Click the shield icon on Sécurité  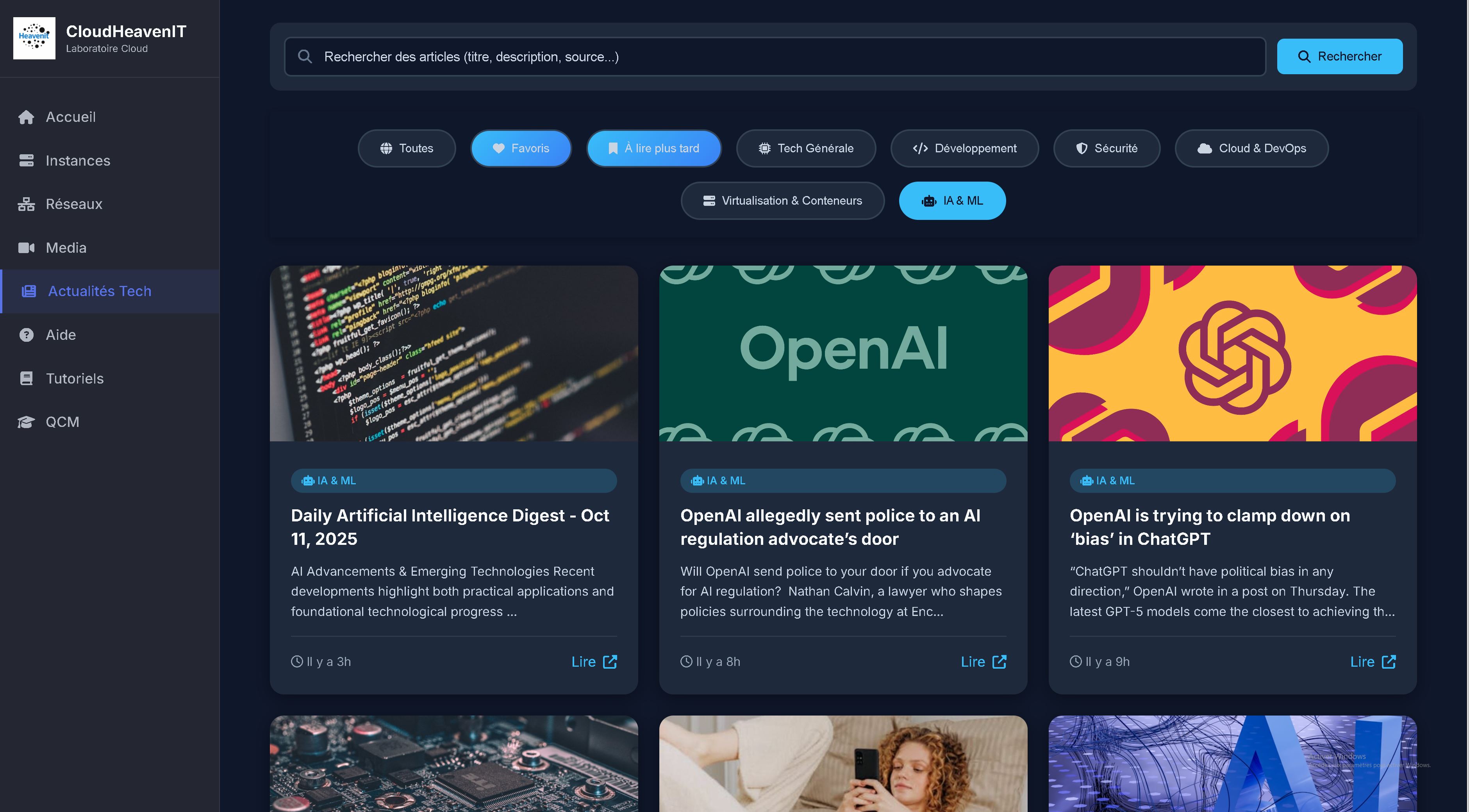point(1081,148)
